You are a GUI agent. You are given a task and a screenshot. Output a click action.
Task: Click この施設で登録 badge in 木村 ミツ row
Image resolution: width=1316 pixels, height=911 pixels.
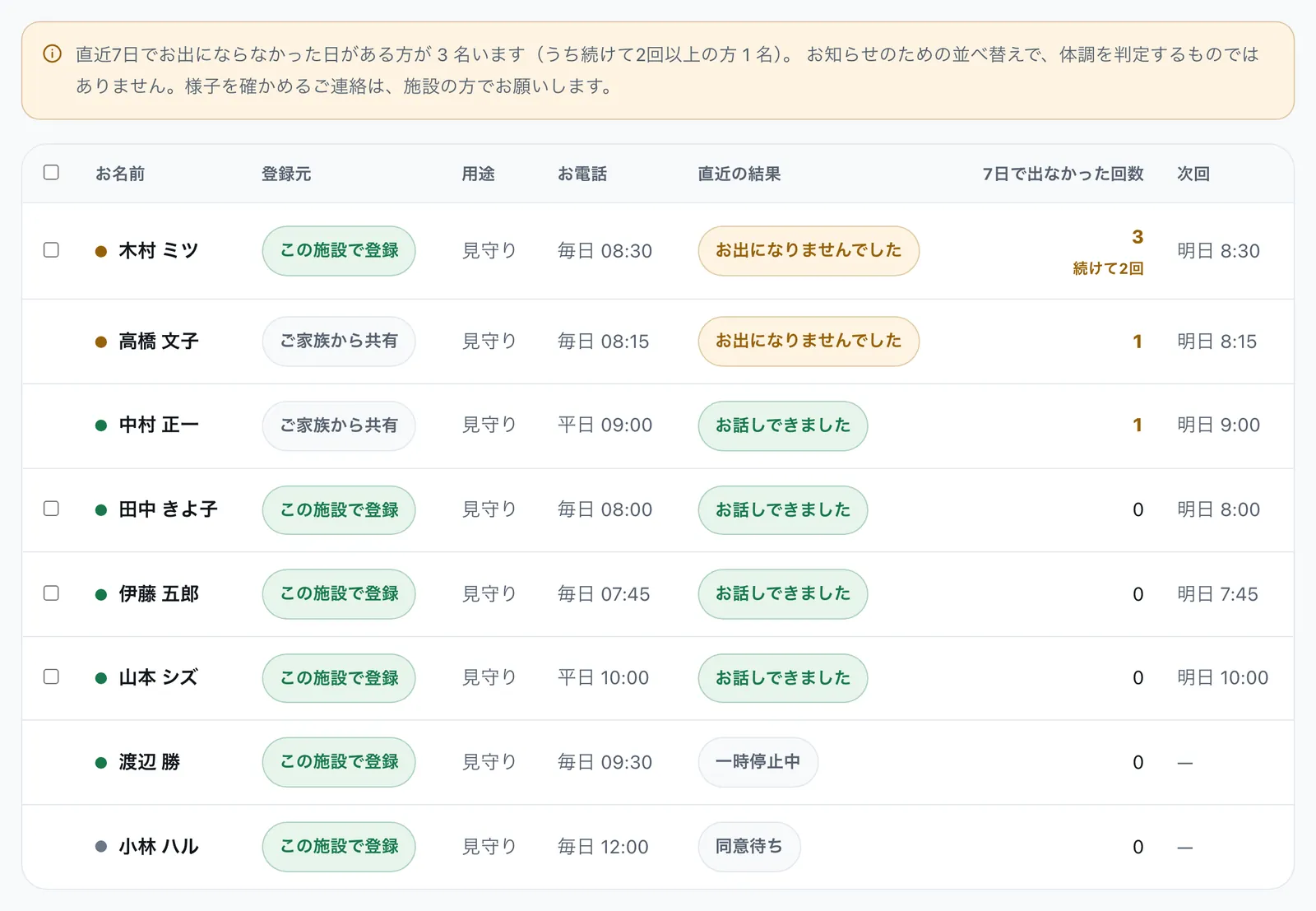pyautogui.click(x=339, y=251)
